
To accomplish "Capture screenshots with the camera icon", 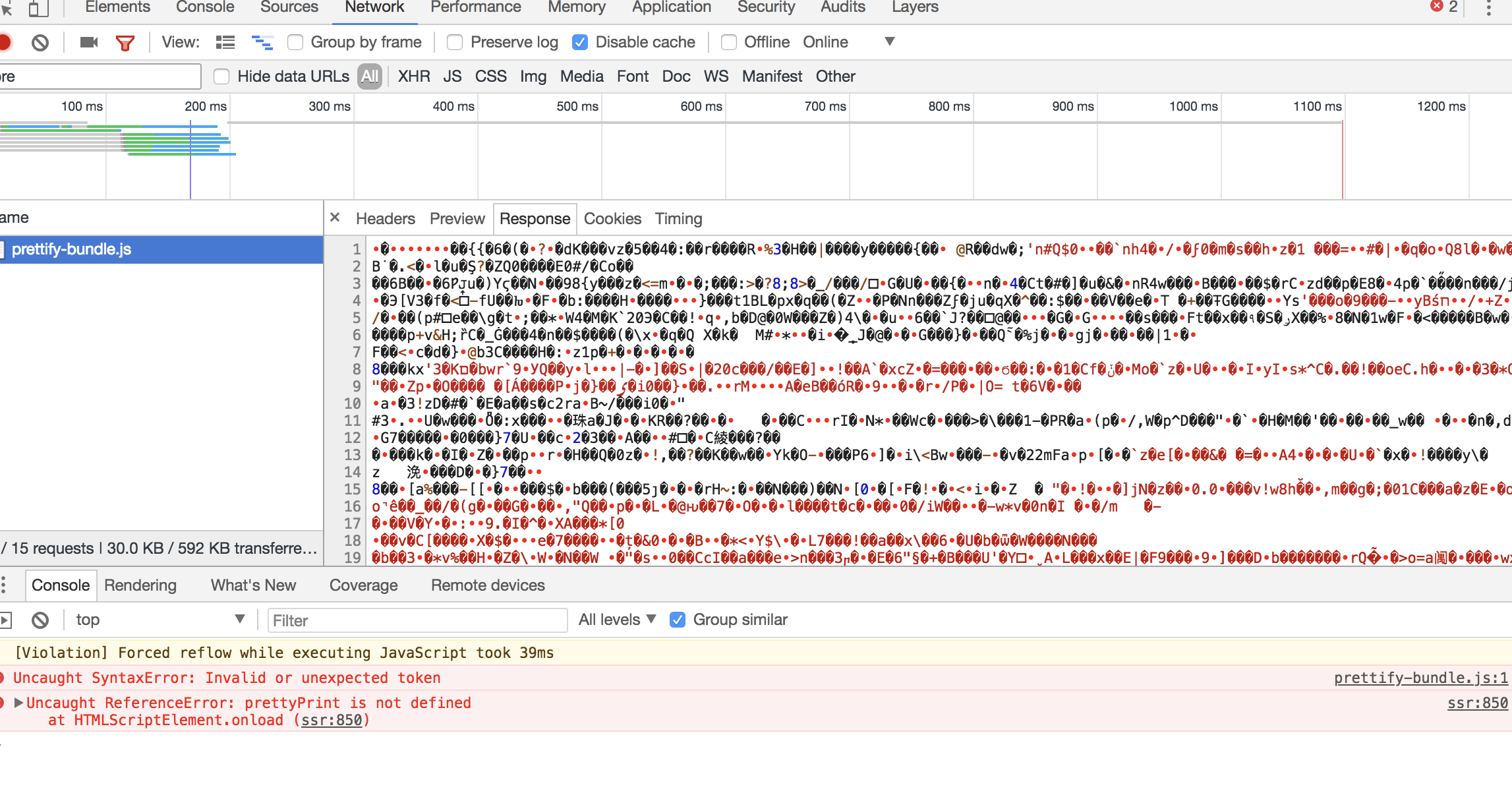I will [89, 42].
